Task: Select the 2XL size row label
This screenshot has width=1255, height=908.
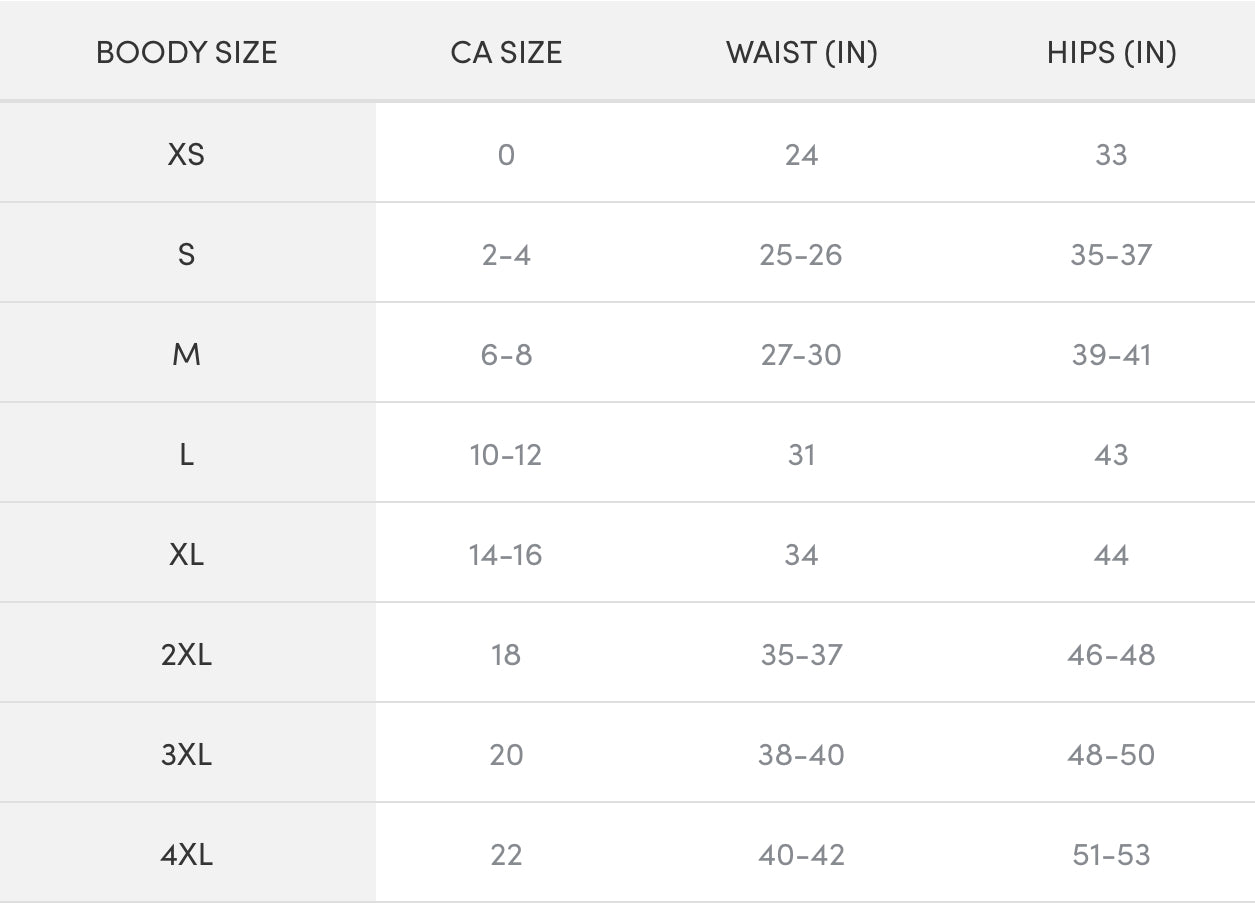Action: pos(187,655)
